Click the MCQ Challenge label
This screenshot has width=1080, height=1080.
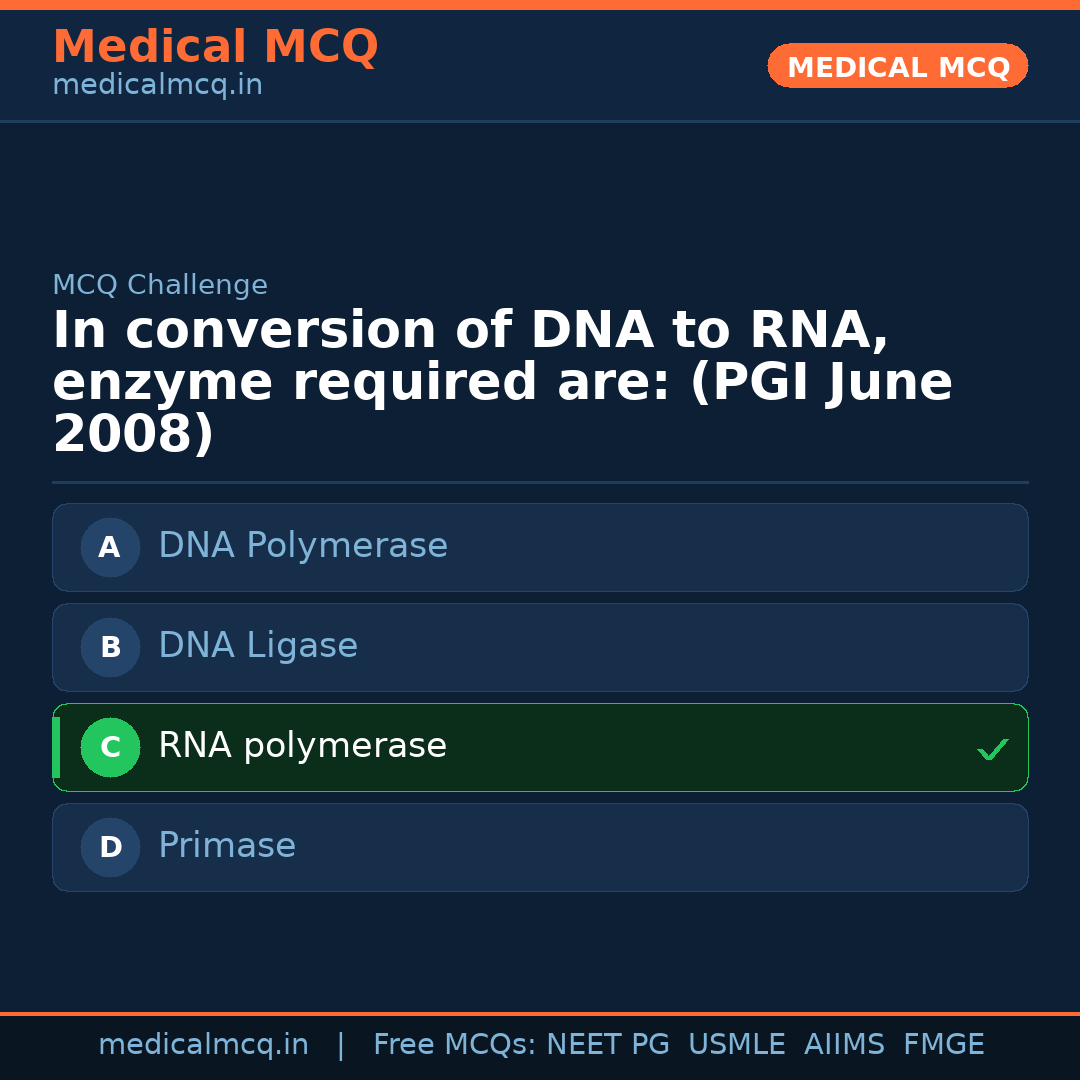pyautogui.click(x=160, y=285)
